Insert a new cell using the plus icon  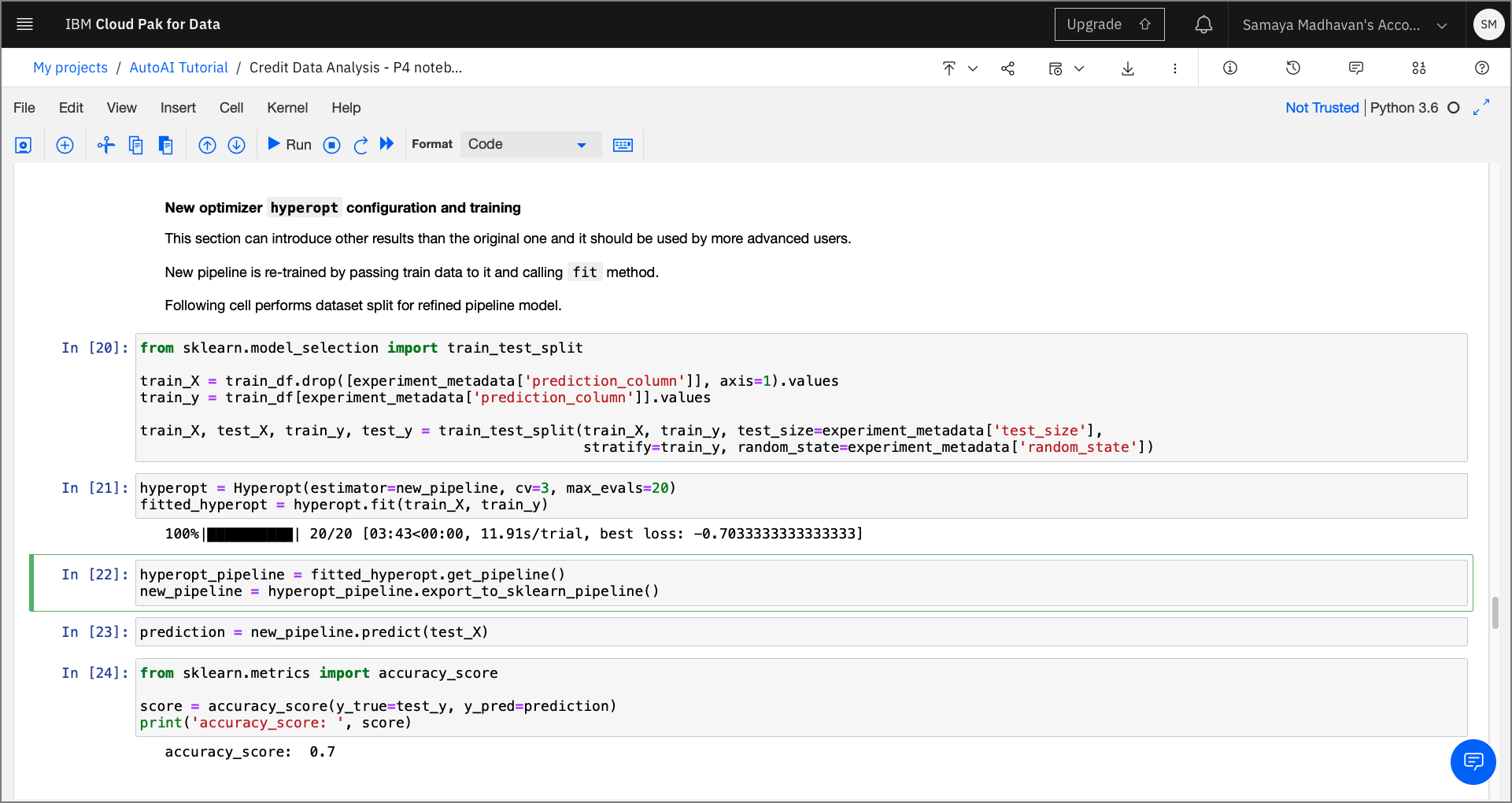pos(65,144)
